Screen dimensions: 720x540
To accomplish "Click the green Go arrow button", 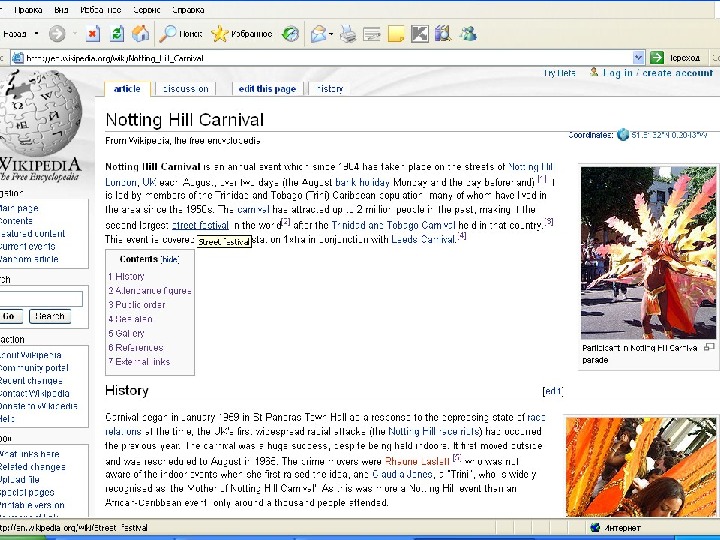I will click(x=657, y=58).
